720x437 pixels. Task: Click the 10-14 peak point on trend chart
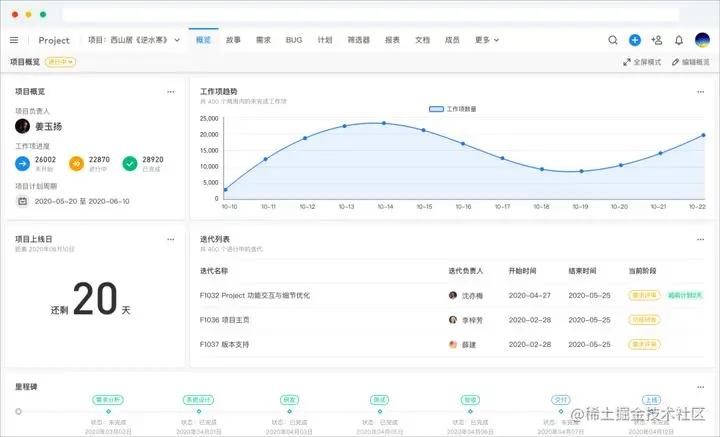coord(384,123)
